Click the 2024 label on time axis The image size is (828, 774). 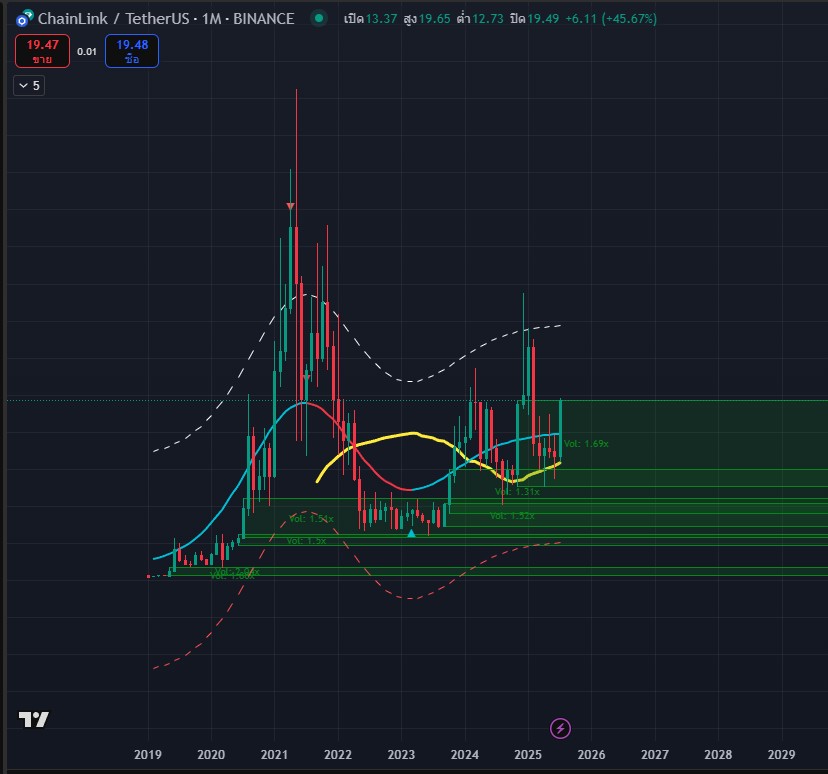point(465,754)
